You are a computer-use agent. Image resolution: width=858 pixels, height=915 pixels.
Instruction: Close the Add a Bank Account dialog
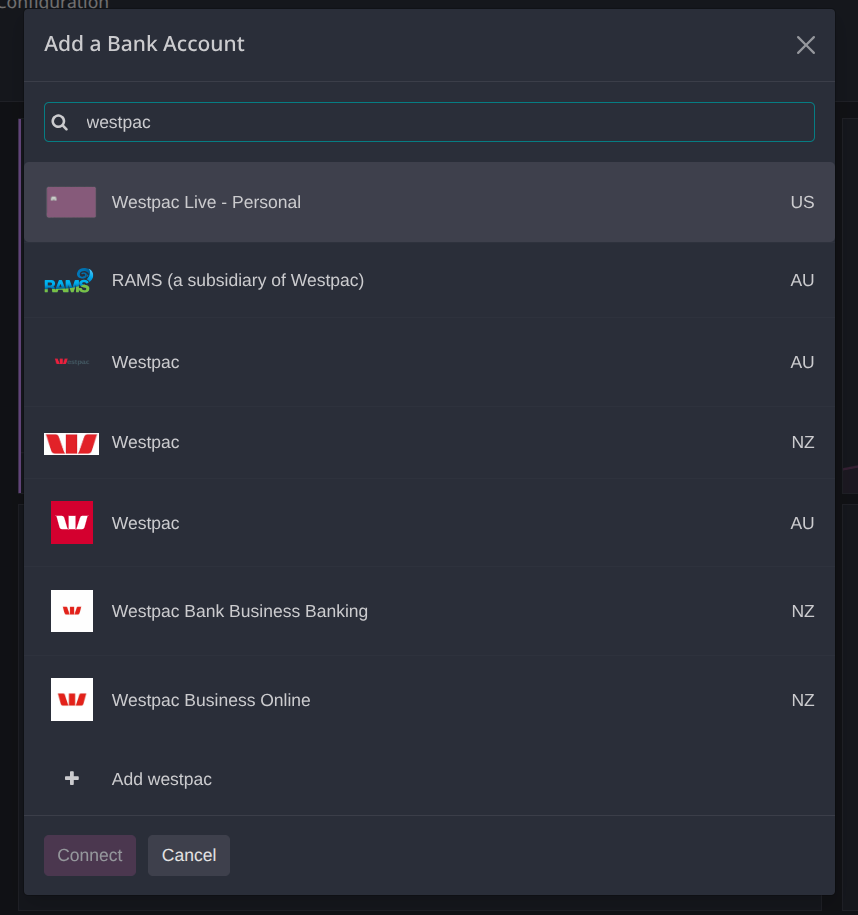pos(805,45)
